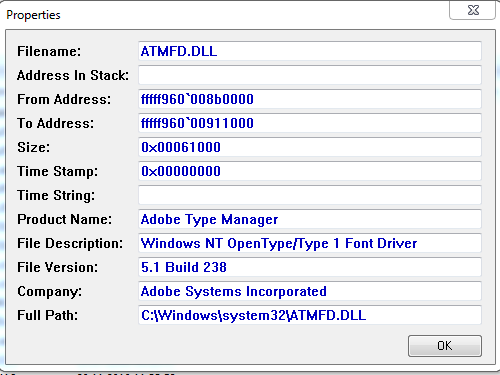Click the From Address value field
The image size is (500, 375).
click(310, 99)
